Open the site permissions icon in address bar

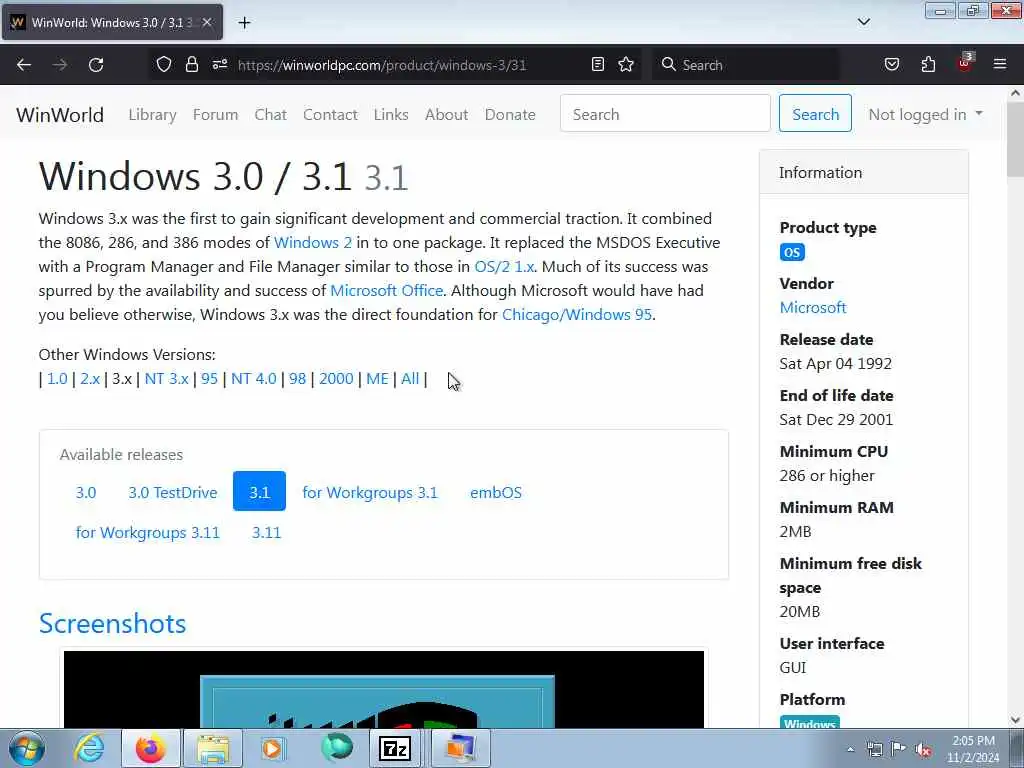(x=219, y=64)
